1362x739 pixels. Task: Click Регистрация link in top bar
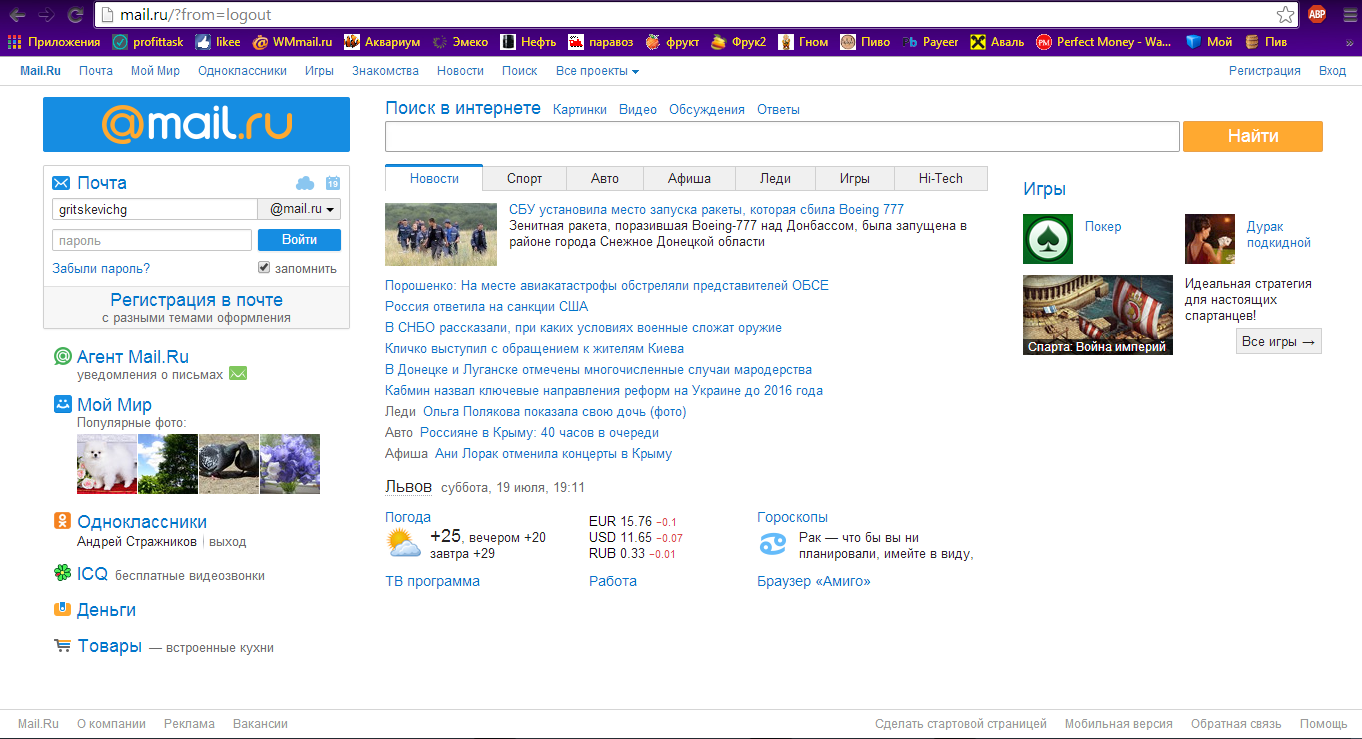point(1264,71)
